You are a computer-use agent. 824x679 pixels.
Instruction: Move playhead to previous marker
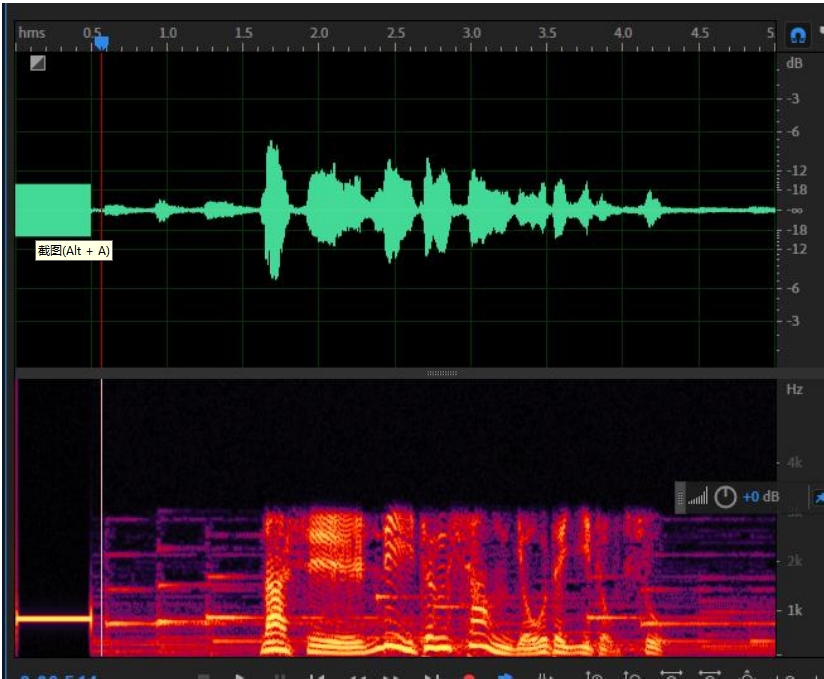coord(316,676)
